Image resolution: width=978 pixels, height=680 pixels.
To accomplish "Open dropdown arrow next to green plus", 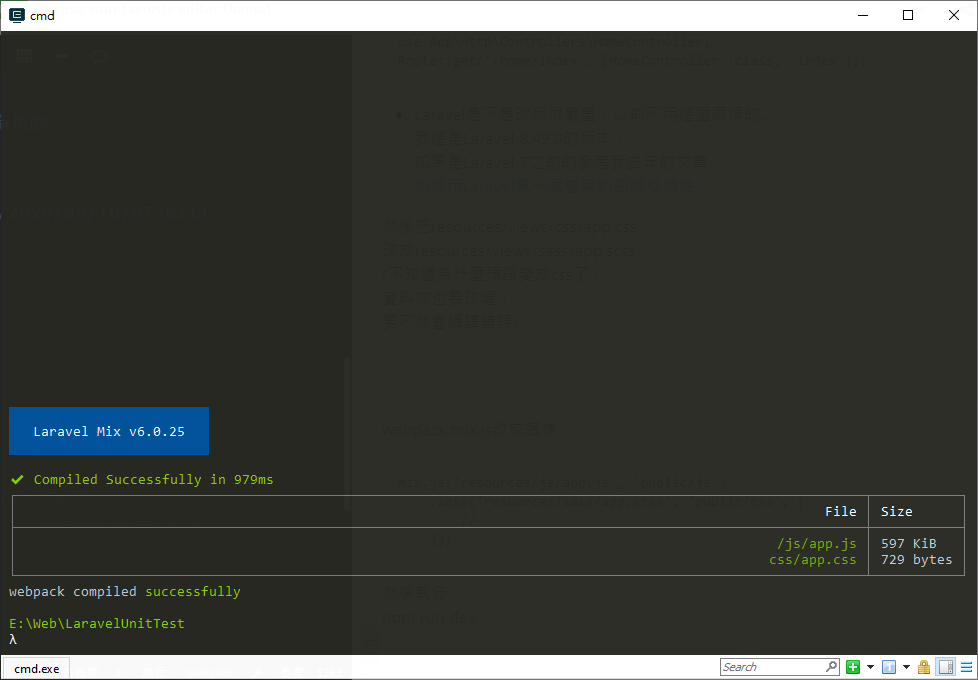I will [x=870, y=667].
